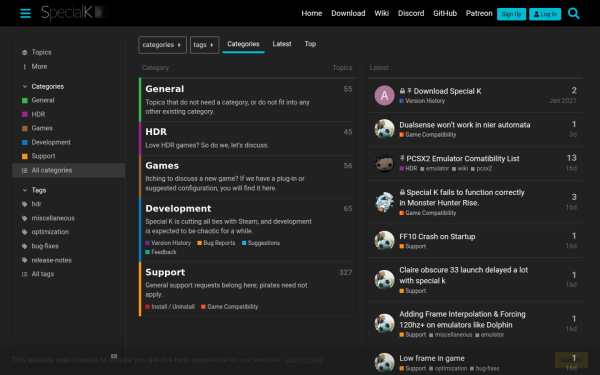The width and height of the screenshot is (600, 375).
Task: Click the bug-fixes tag icon in sidebar
Action: [24, 246]
